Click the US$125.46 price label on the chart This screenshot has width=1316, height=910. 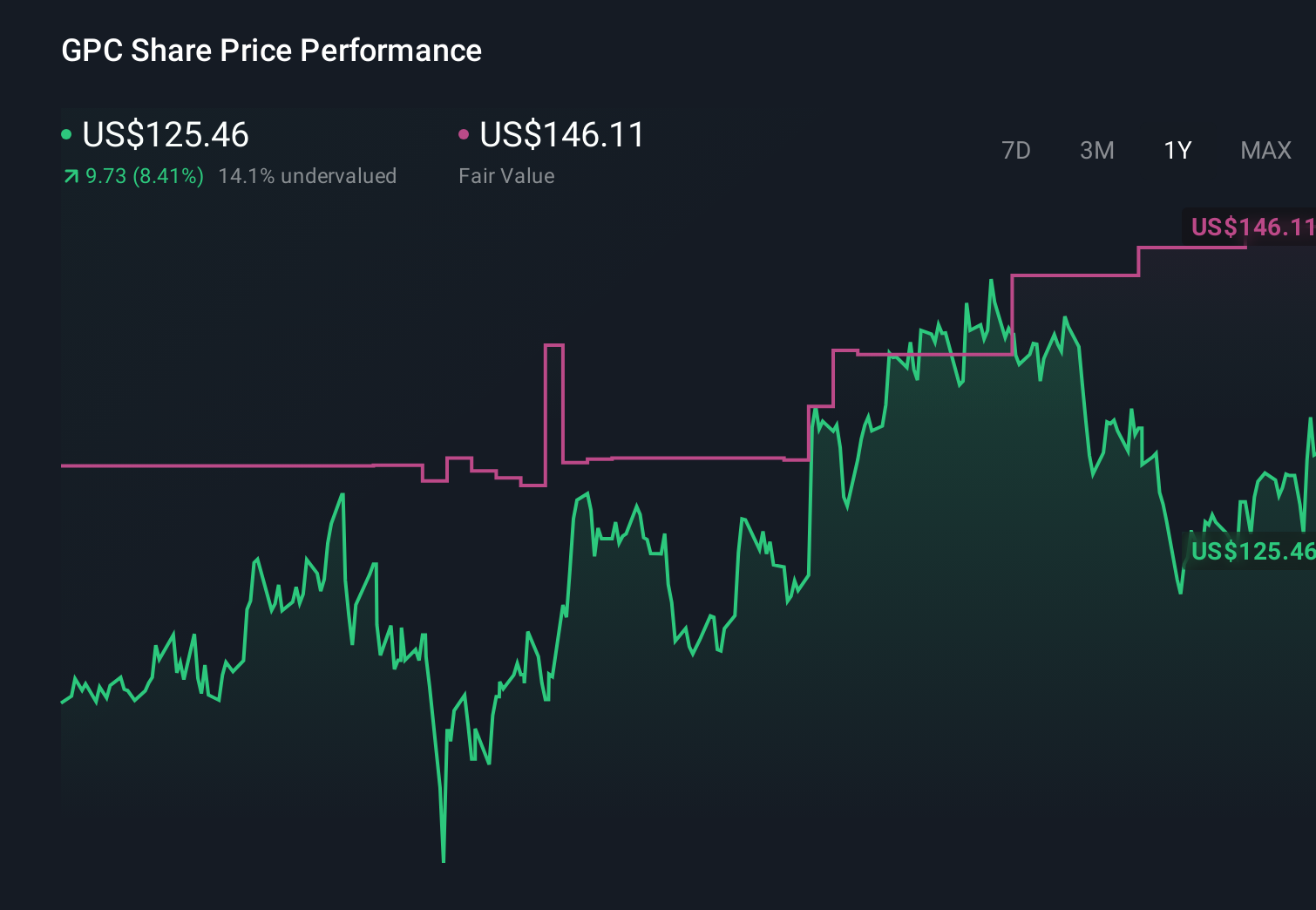click(x=1252, y=551)
